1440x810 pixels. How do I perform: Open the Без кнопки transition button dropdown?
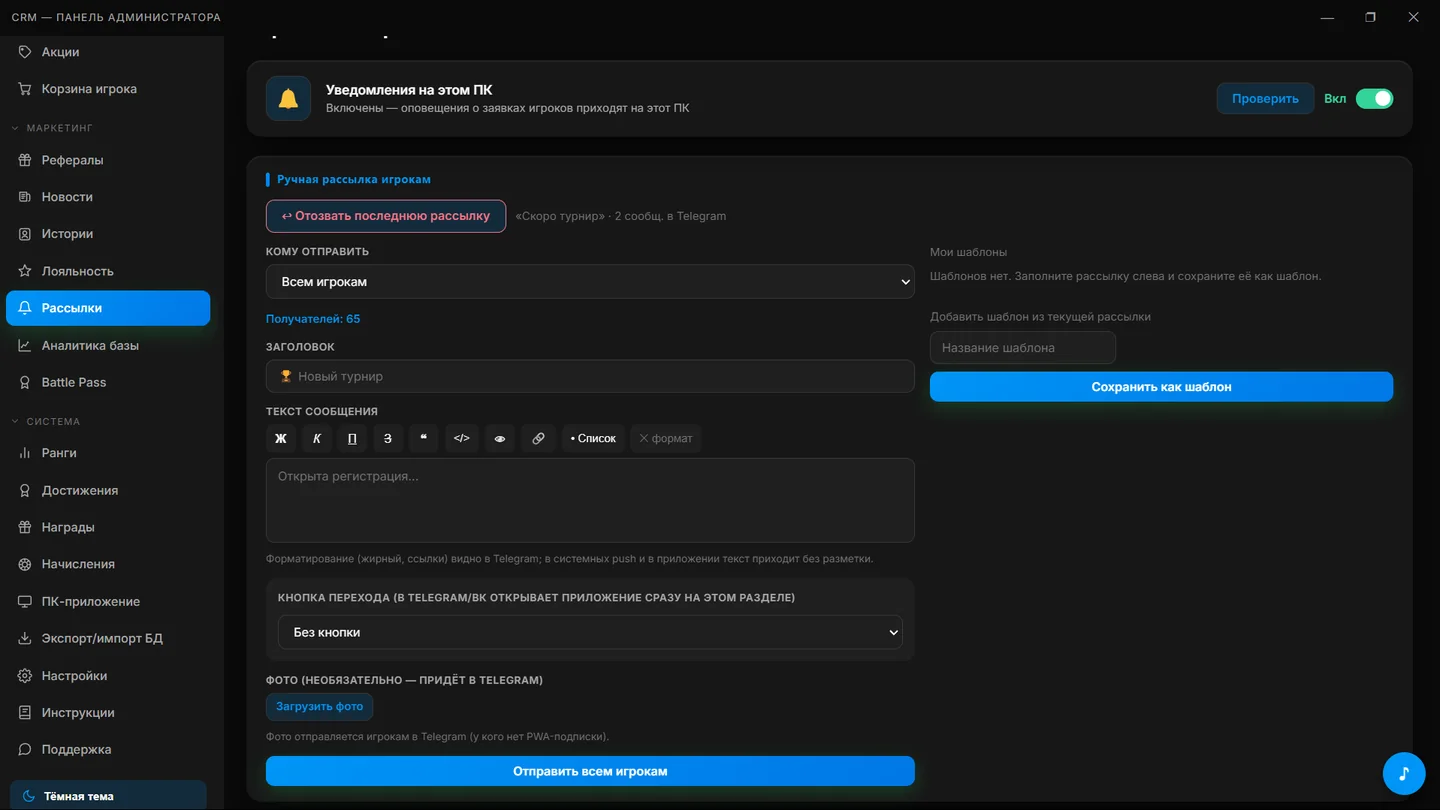coord(590,632)
